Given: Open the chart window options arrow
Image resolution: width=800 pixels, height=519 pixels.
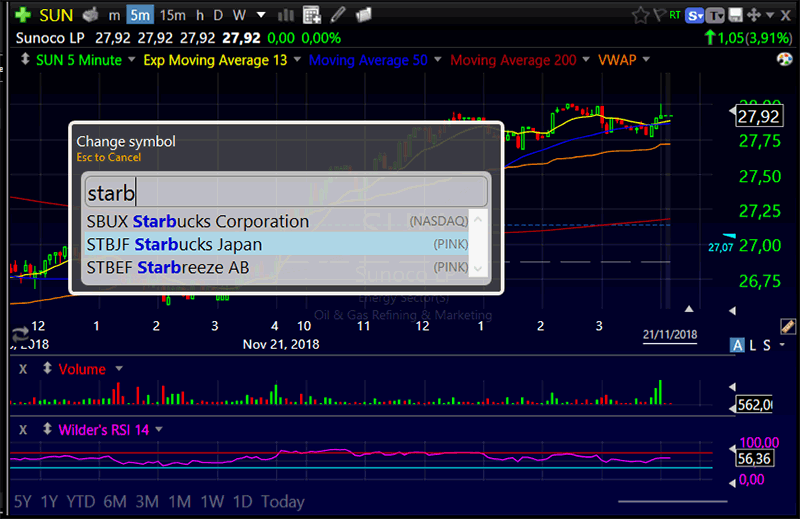Looking at the screenshot, I should point(770,16).
